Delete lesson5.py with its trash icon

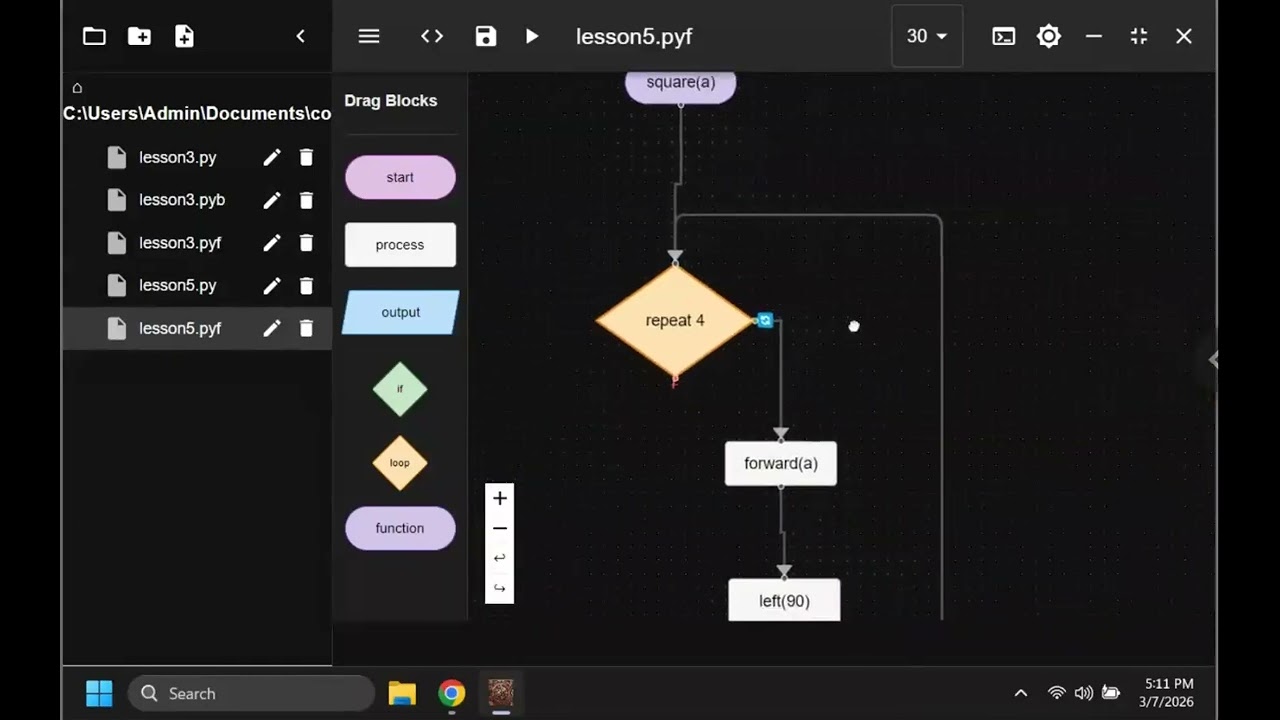tap(306, 285)
